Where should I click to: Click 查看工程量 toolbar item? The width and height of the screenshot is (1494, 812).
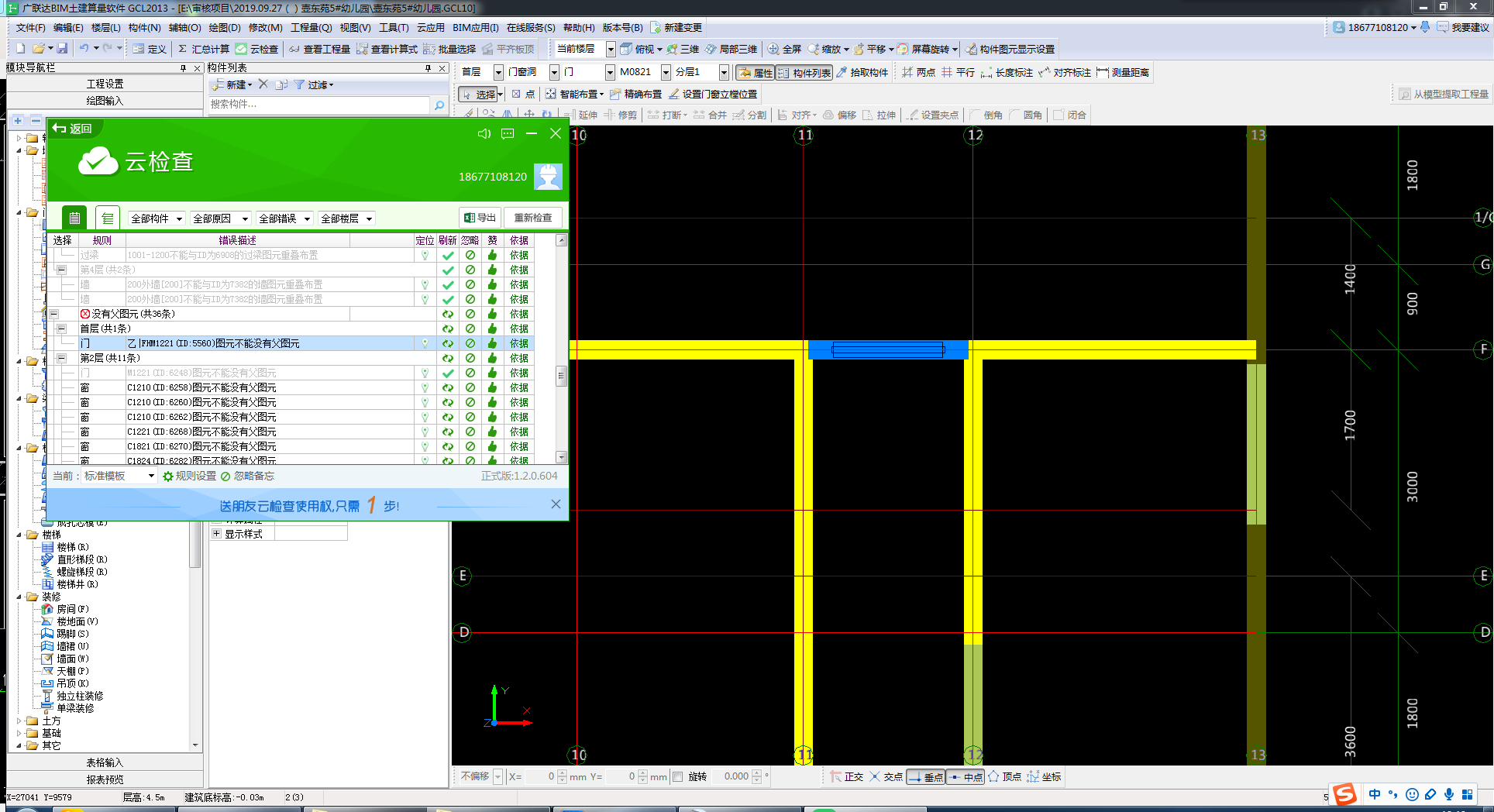point(319,49)
